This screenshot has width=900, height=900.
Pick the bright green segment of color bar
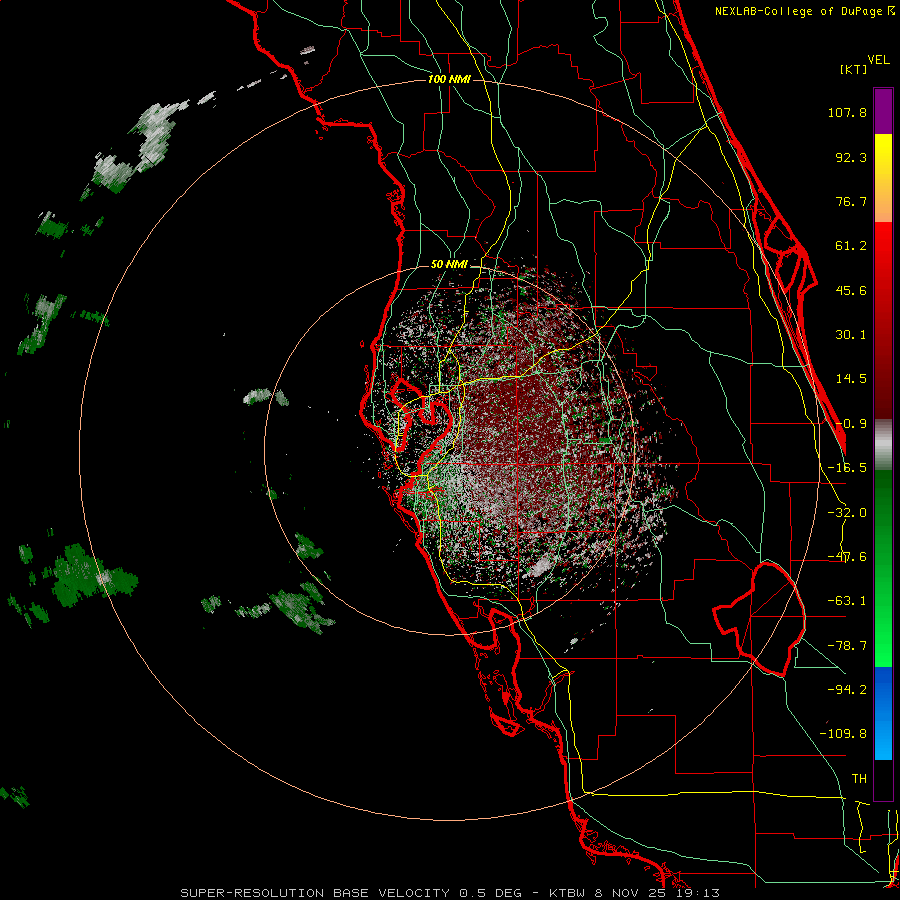point(883,568)
